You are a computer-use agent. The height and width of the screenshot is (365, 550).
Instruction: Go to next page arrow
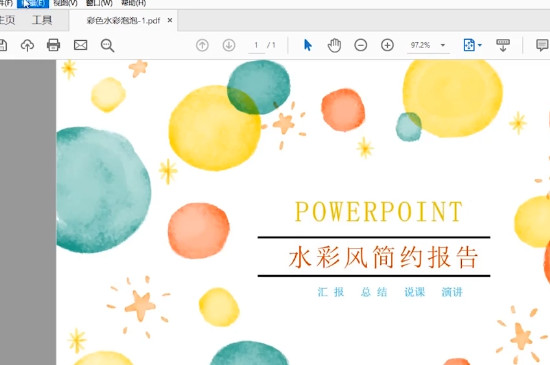[229, 45]
